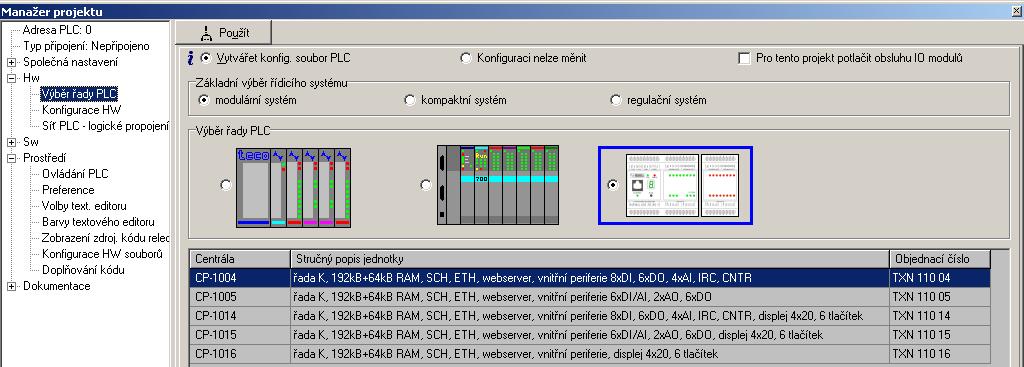Click the Sw tree label
This screenshot has height=367, width=1024.
coord(31,142)
